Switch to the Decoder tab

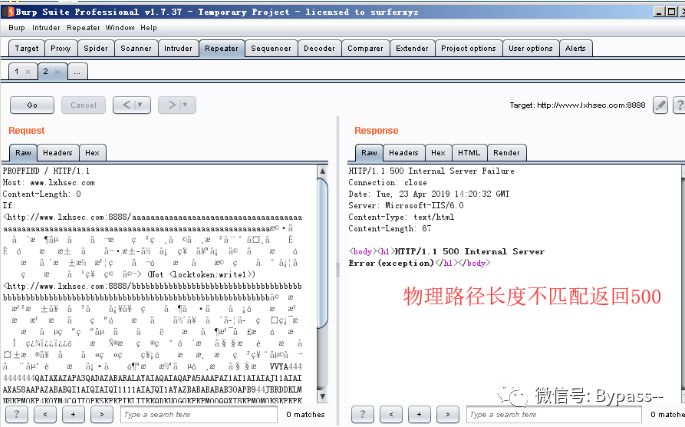(x=319, y=49)
